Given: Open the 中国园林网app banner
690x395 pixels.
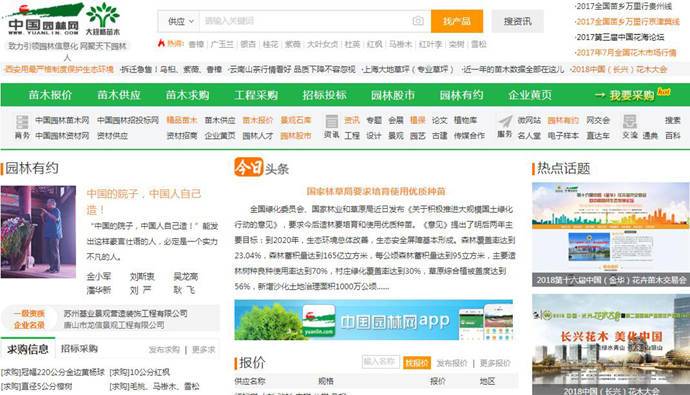Looking at the screenshot, I should pos(374,320).
